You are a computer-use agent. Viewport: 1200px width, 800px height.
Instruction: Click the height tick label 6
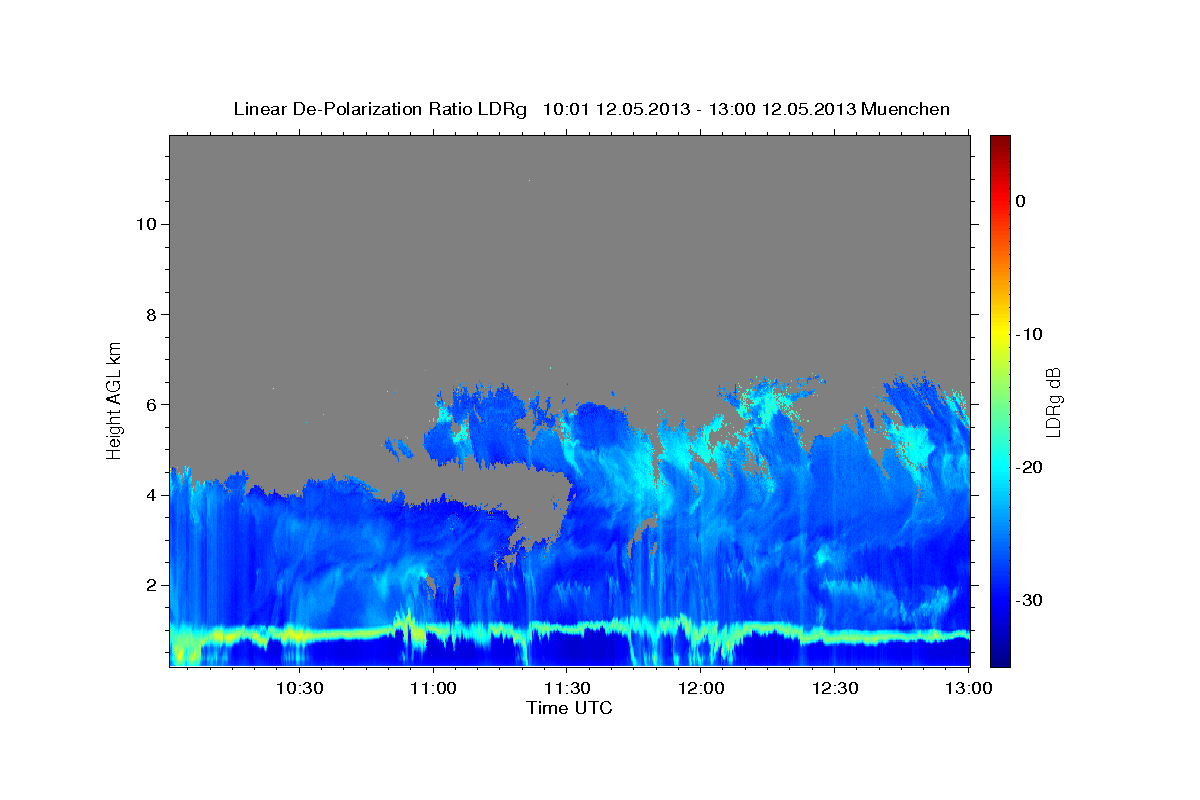click(151, 405)
